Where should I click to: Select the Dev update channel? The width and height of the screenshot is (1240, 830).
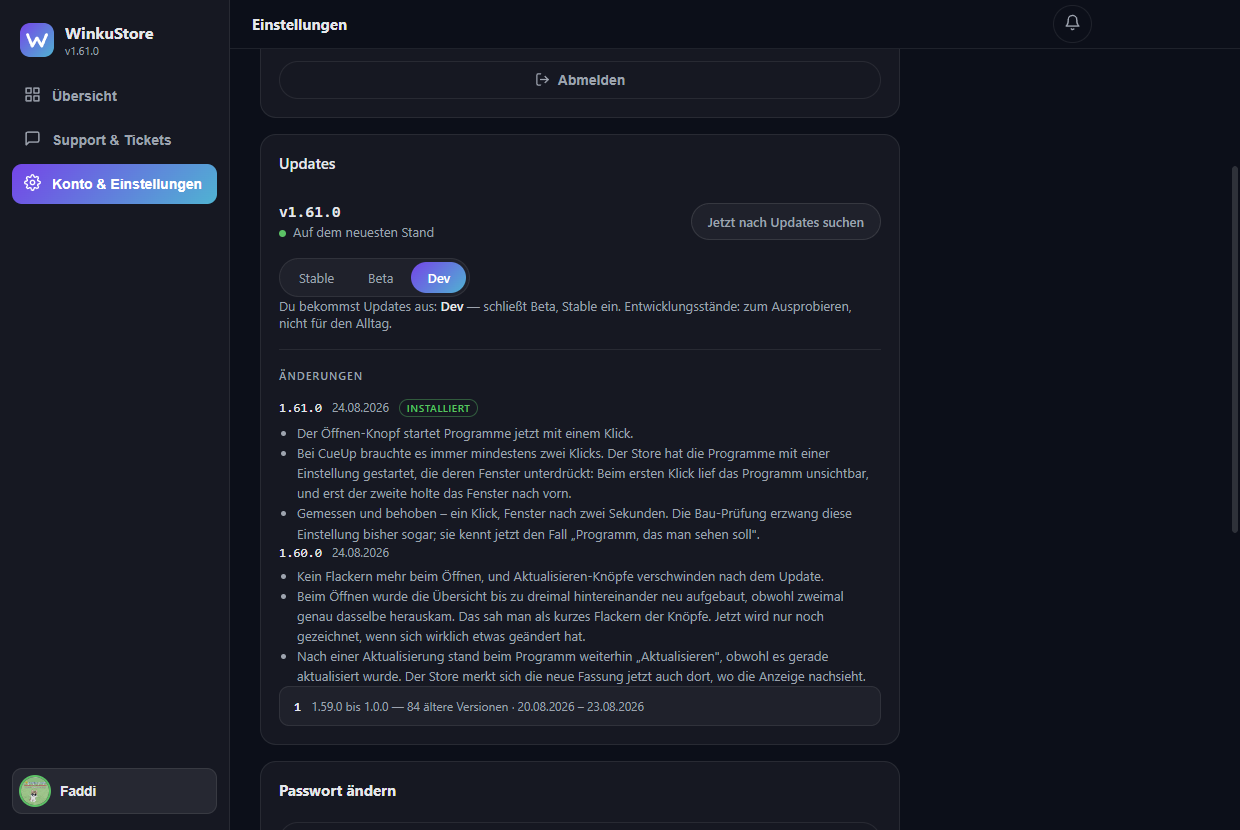(x=439, y=278)
